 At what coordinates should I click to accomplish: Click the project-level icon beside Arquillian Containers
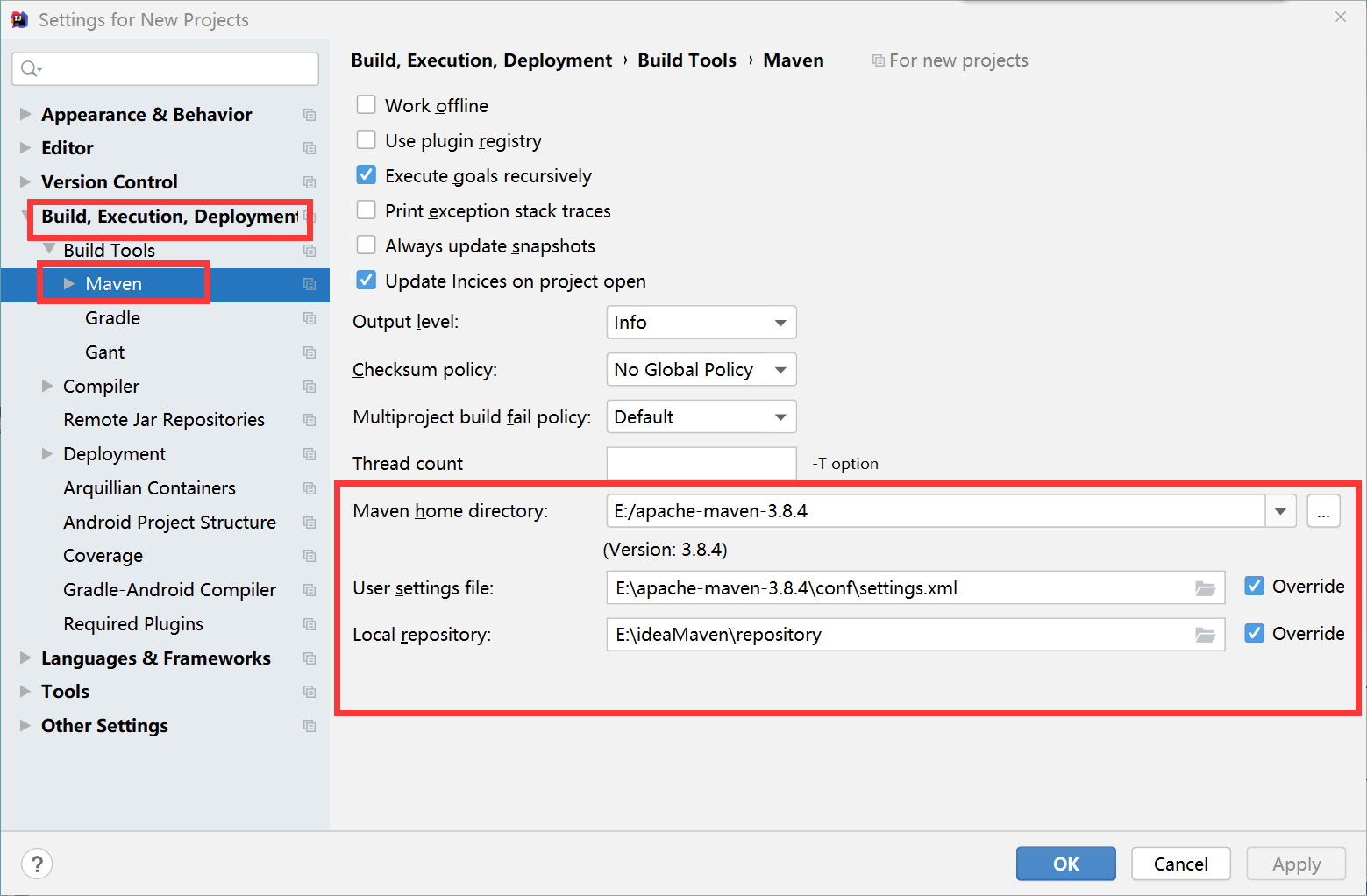[x=310, y=488]
